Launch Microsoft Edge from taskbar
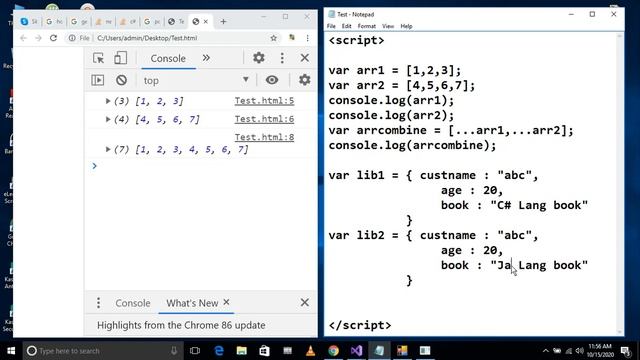Image resolution: width=640 pixels, height=360 pixels. click(x=219, y=351)
